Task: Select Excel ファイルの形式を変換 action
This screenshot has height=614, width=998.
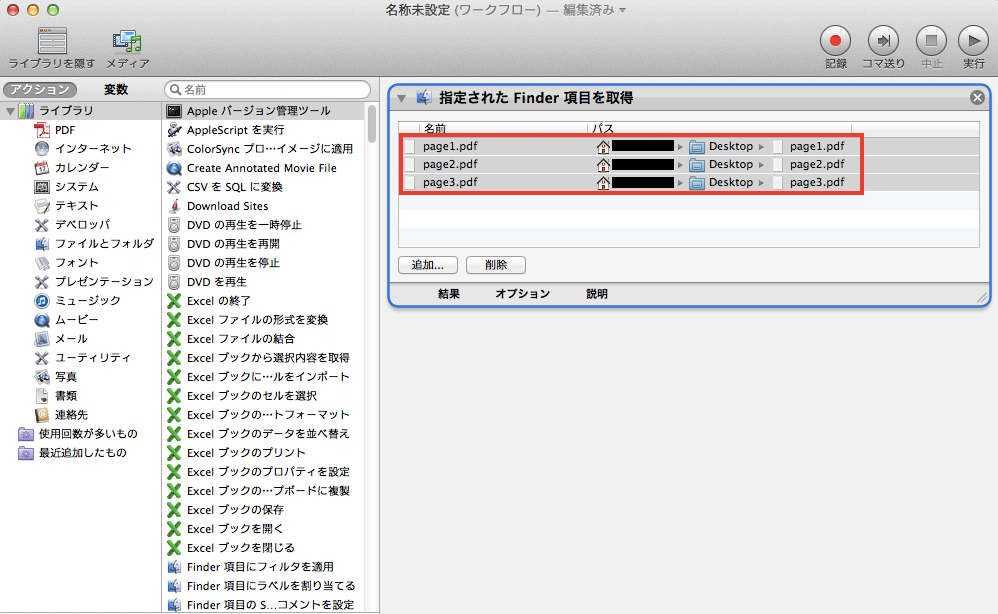Action: tap(264, 320)
